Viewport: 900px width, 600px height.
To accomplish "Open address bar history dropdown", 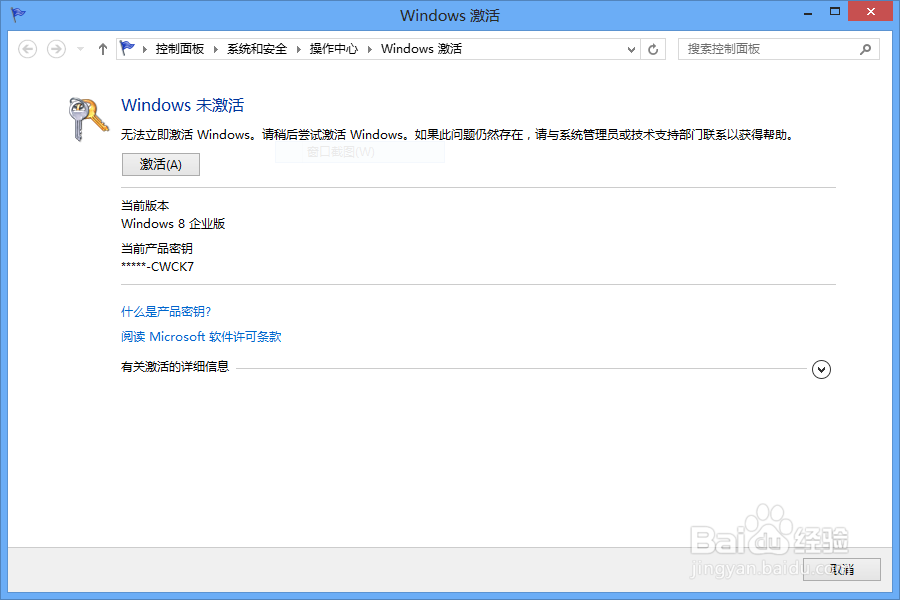I will click(631, 49).
